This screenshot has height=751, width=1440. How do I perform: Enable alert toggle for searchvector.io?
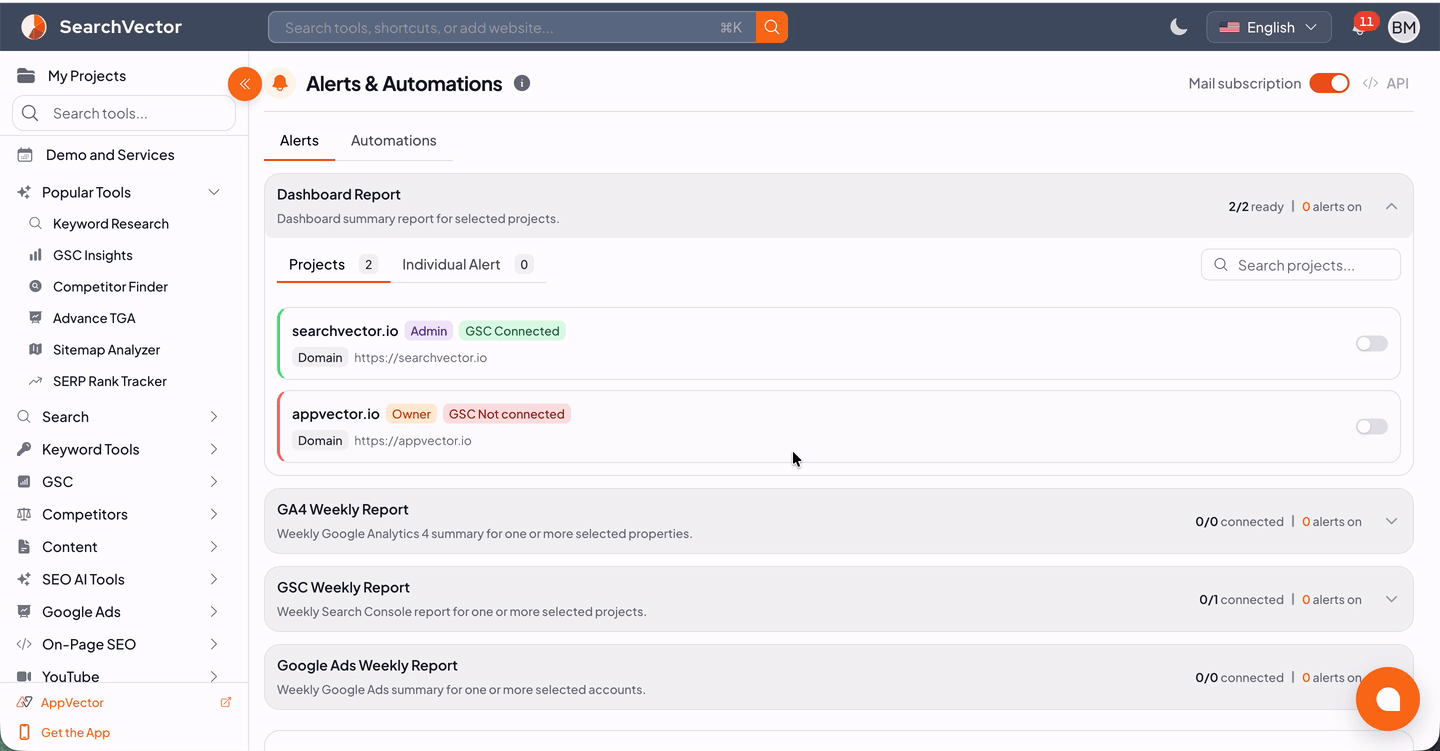[x=1372, y=344]
